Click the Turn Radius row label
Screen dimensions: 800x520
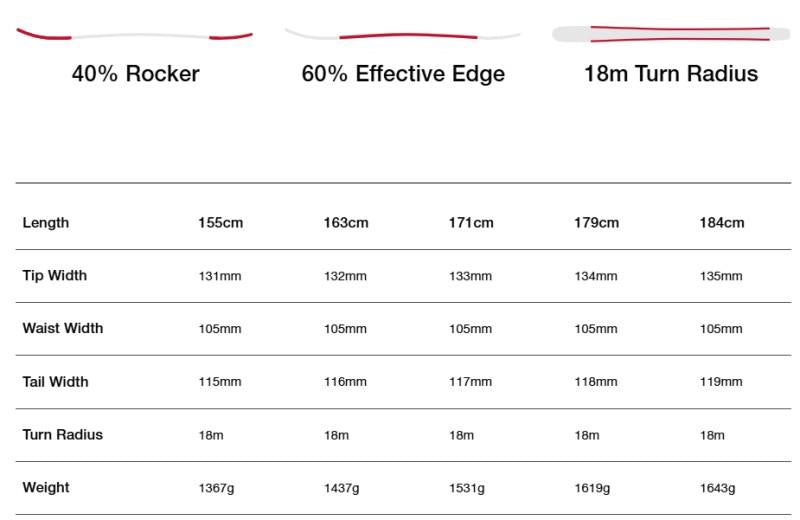(63, 435)
